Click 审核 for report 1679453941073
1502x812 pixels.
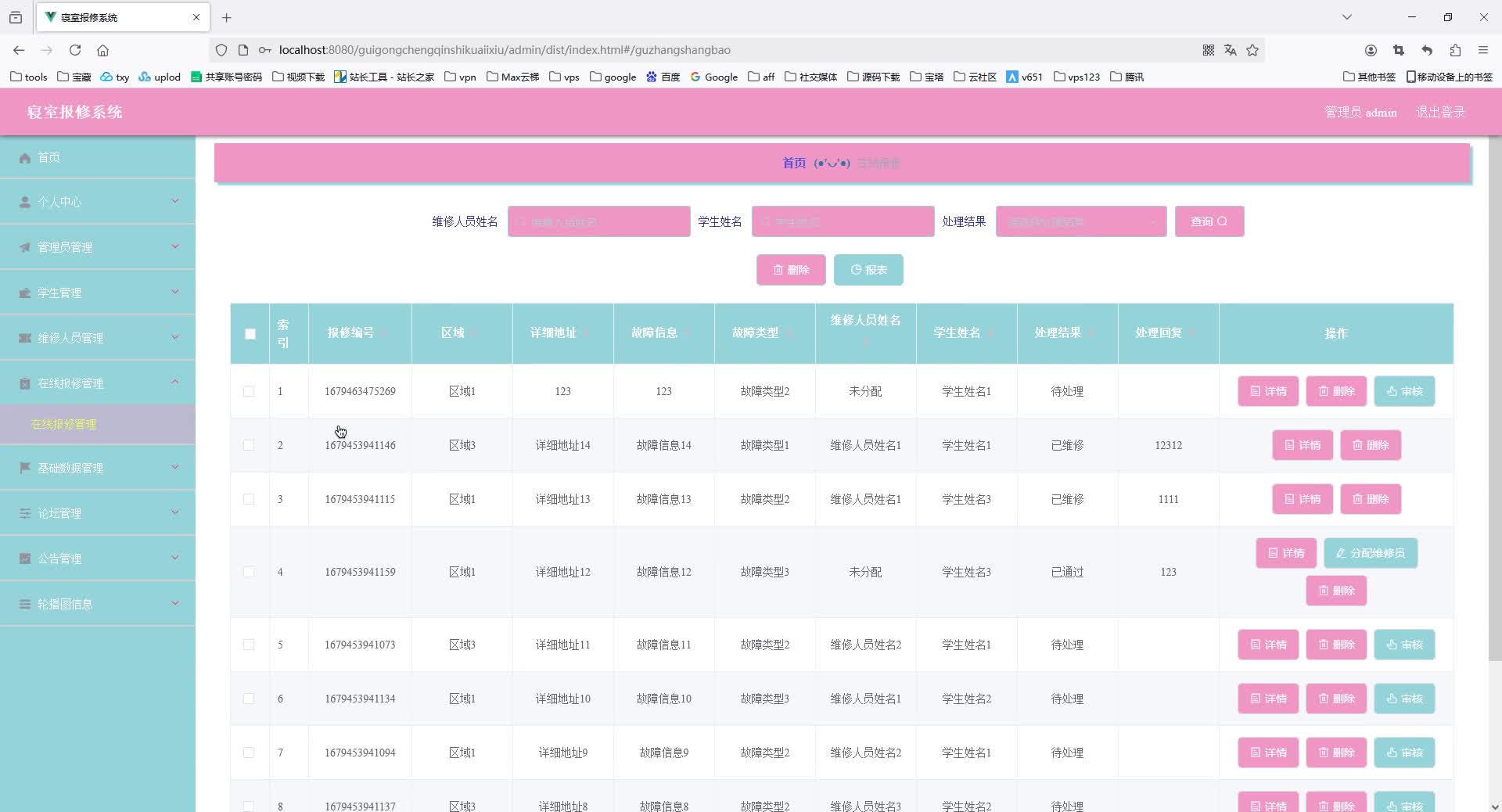1404,645
